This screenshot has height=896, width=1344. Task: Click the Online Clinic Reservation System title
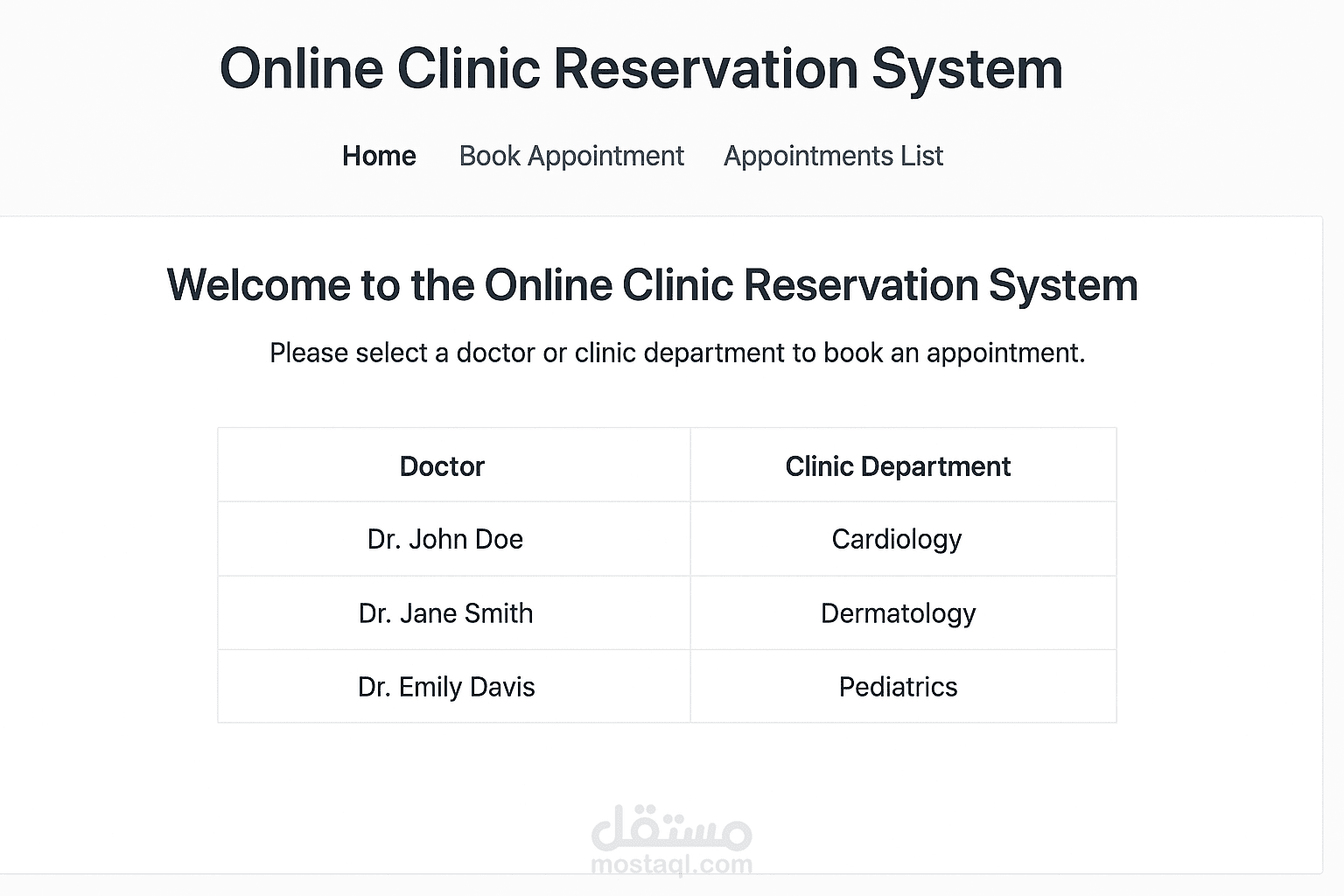(641, 68)
